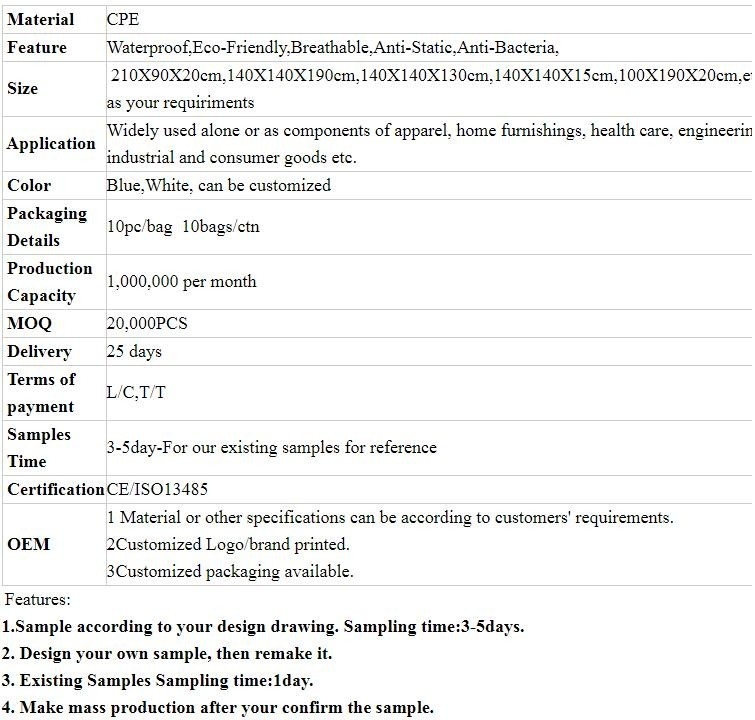Click the Feature row label
Screen dimensions: 755x720
coord(37,48)
